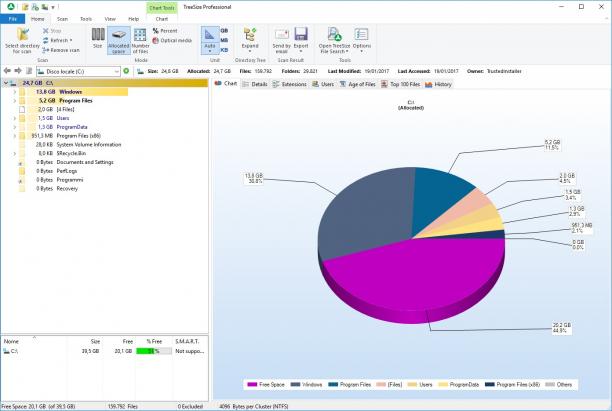The width and height of the screenshot is (612, 411).
Task: Open the Options dialog
Action: 361,41
